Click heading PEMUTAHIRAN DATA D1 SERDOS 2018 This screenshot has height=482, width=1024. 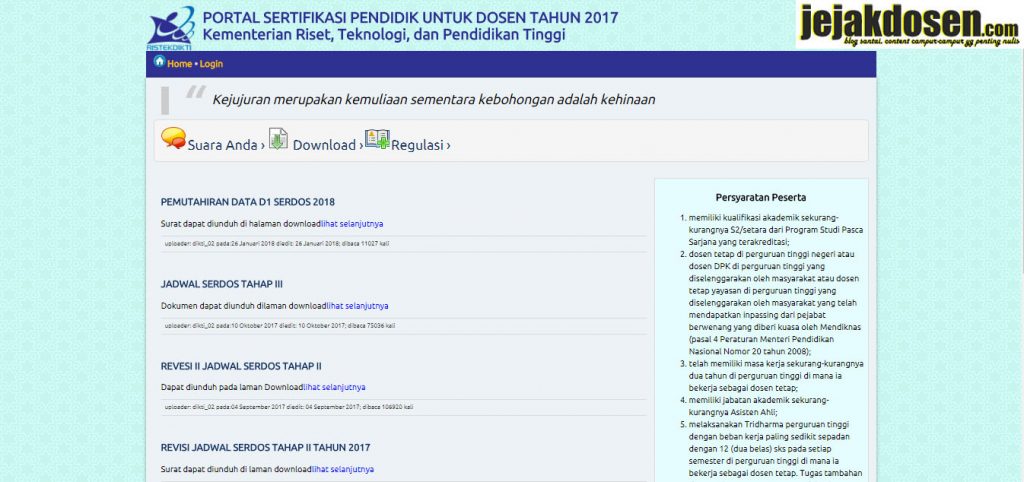point(248,202)
